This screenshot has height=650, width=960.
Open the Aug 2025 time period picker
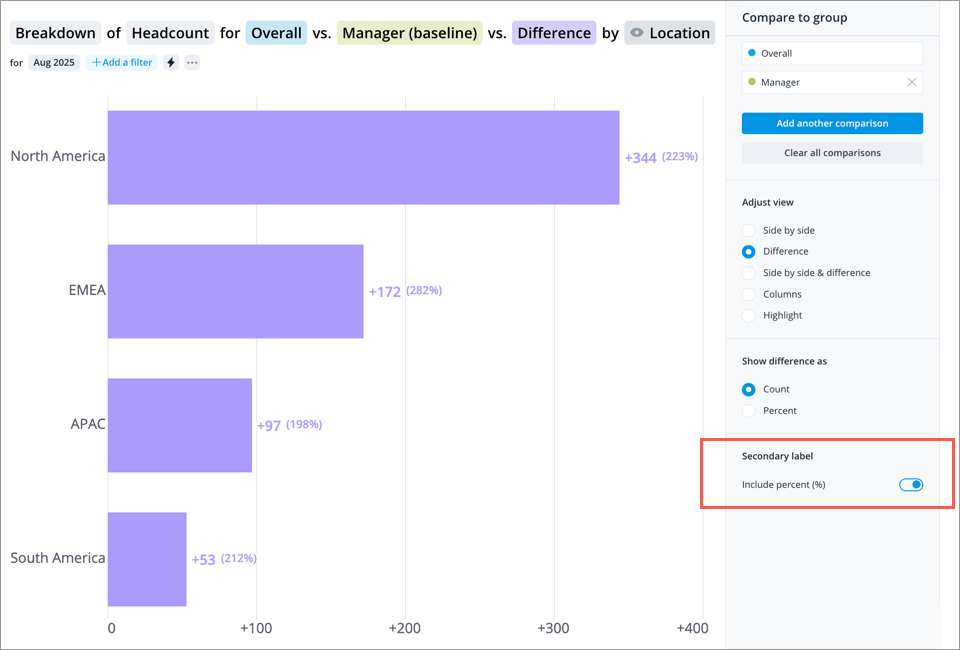click(x=54, y=62)
